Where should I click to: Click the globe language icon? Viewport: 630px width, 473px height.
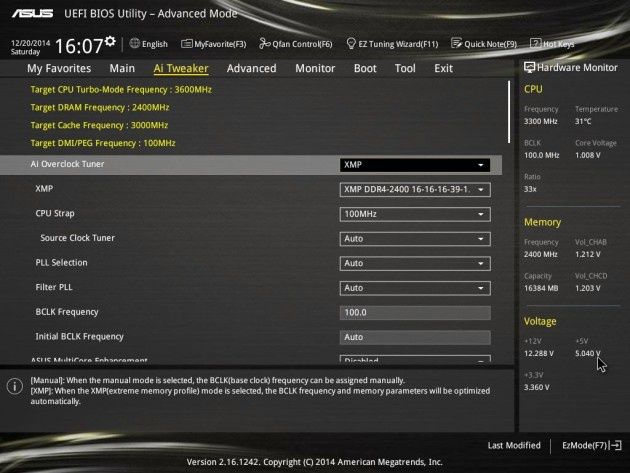click(135, 43)
